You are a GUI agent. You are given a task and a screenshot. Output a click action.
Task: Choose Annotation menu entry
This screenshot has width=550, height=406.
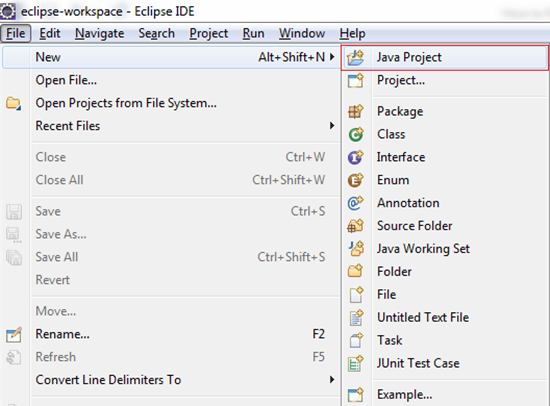click(444, 203)
